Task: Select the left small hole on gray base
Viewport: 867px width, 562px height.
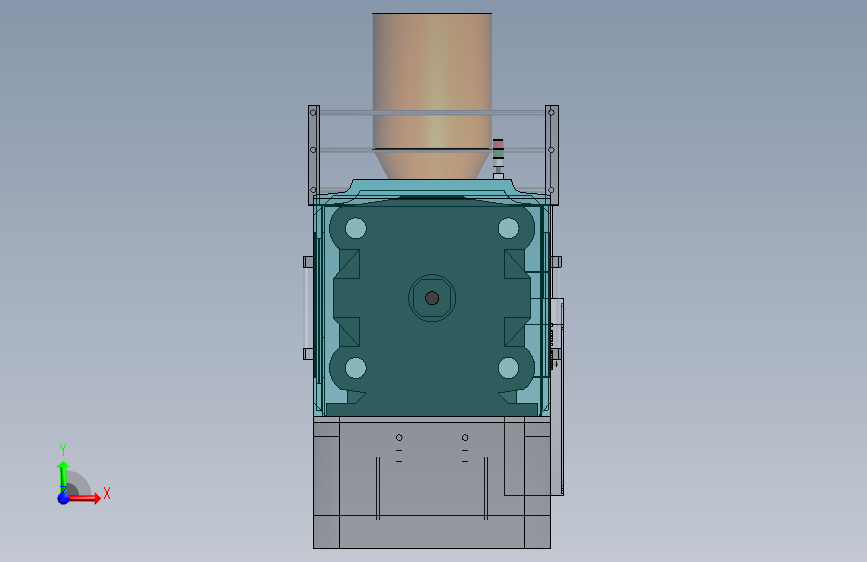Action: (399, 438)
